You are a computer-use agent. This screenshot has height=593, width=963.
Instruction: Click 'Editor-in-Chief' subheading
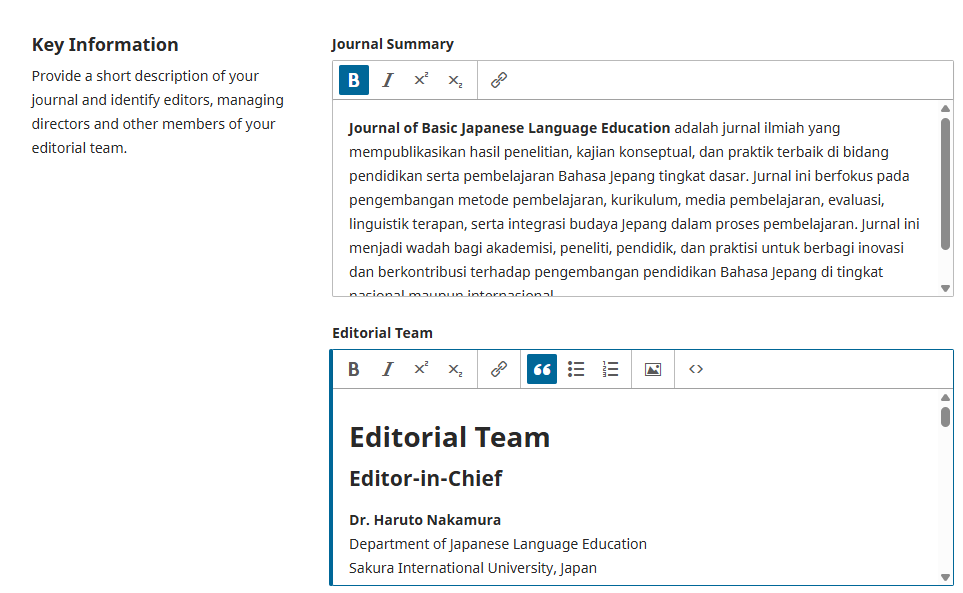tap(426, 478)
